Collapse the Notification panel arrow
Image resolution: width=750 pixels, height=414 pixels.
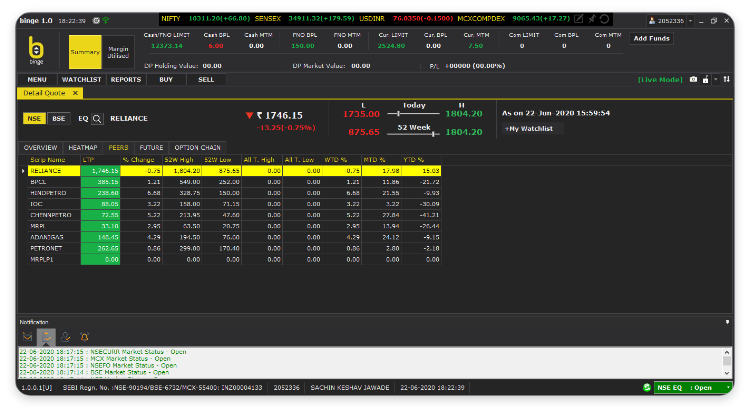coord(728,322)
